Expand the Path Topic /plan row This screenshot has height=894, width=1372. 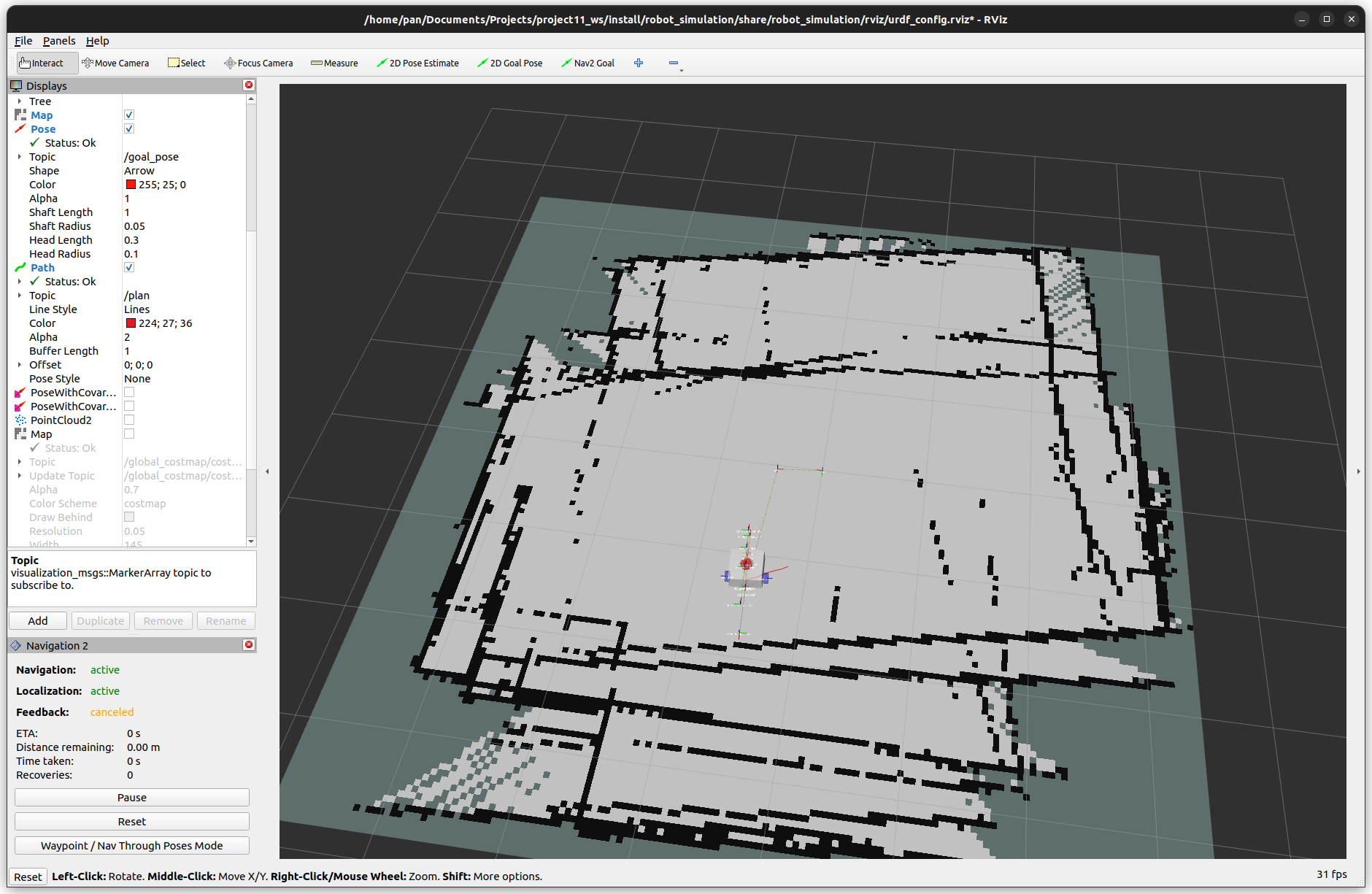[x=20, y=296]
